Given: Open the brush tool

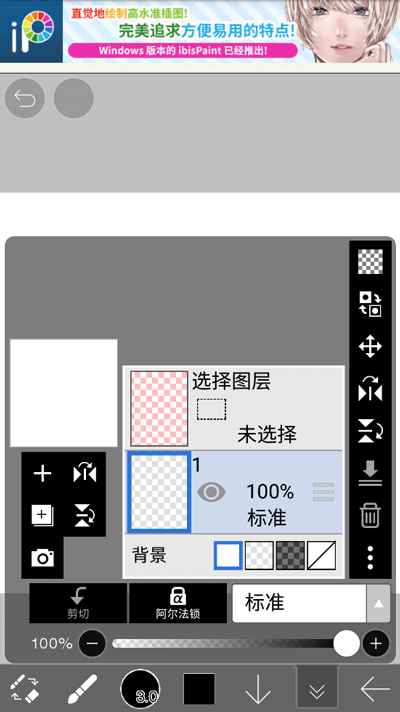Looking at the screenshot, I should [x=82, y=689].
